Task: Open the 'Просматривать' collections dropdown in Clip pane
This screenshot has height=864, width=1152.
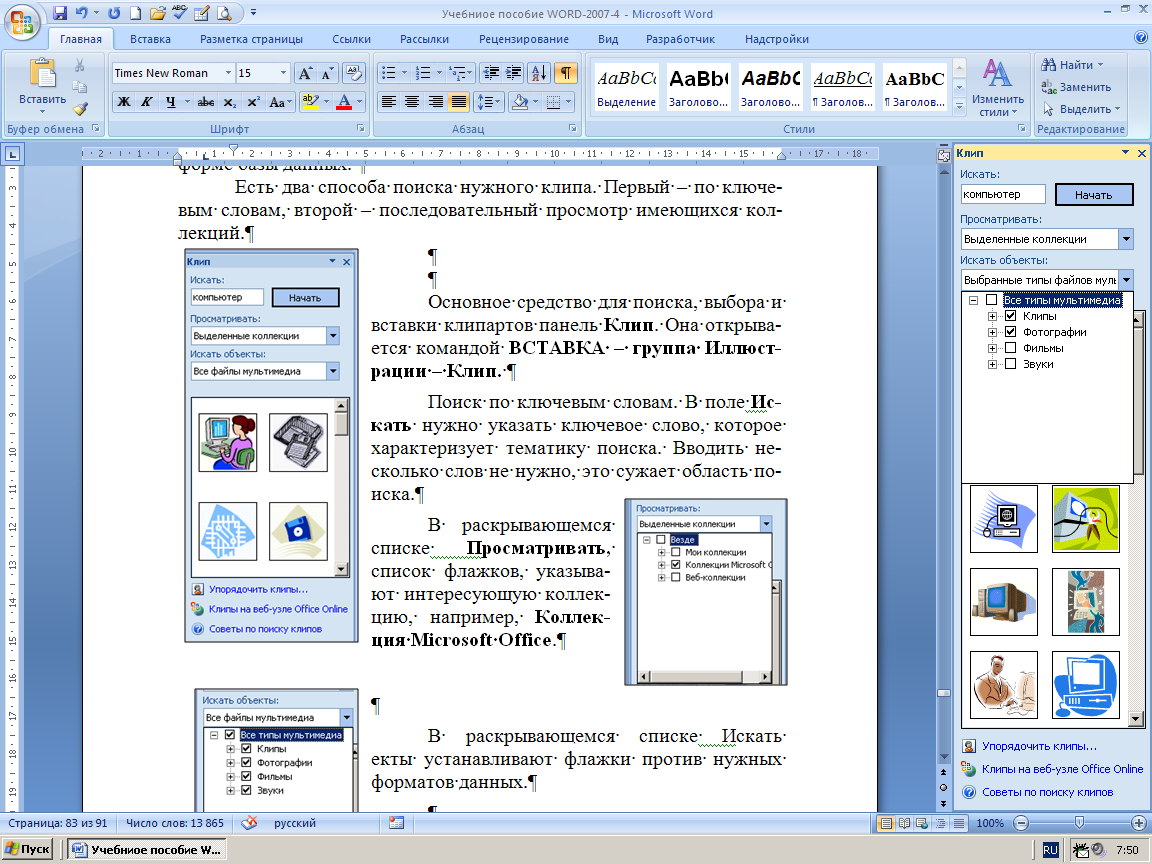Action: (x=1126, y=239)
